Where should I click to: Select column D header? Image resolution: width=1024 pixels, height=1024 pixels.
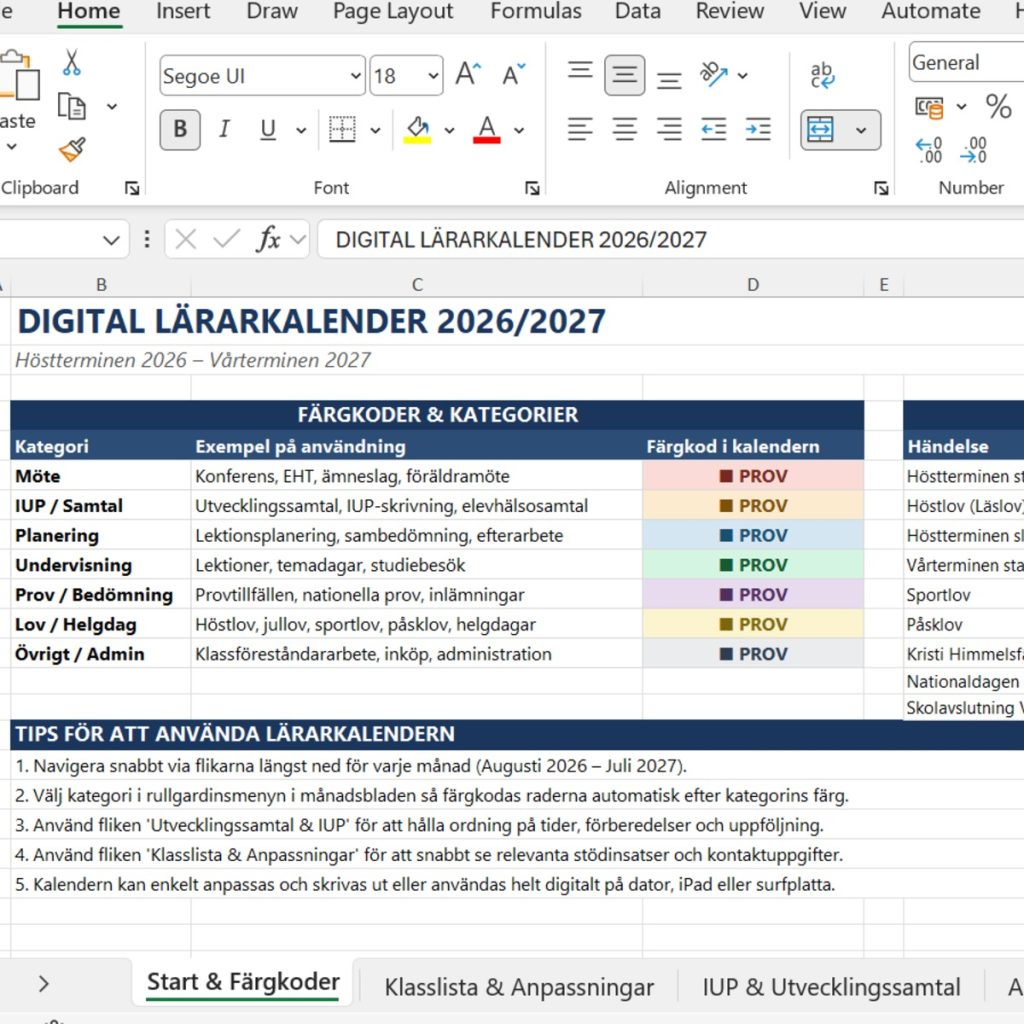pos(753,285)
